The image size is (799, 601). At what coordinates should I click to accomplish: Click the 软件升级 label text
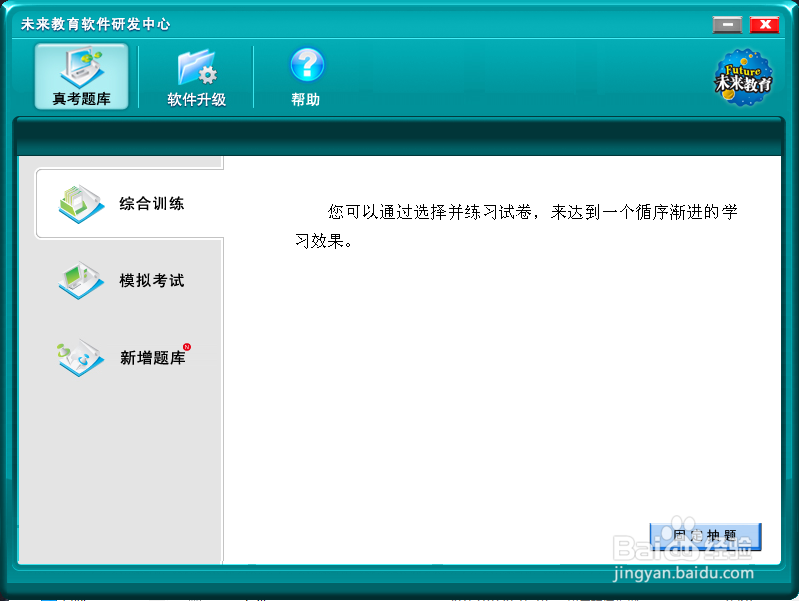tap(197, 99)
